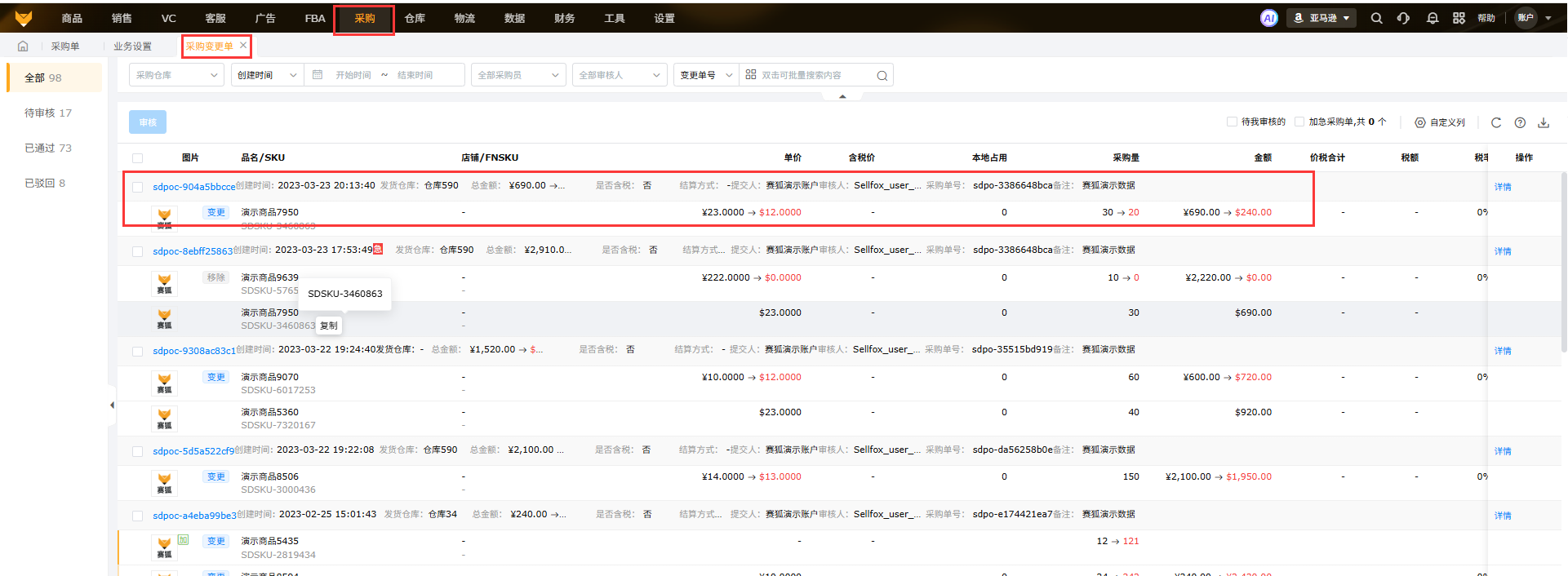Open the notifications bell
The image size is (1568, 576).
tap(1432, 18)
